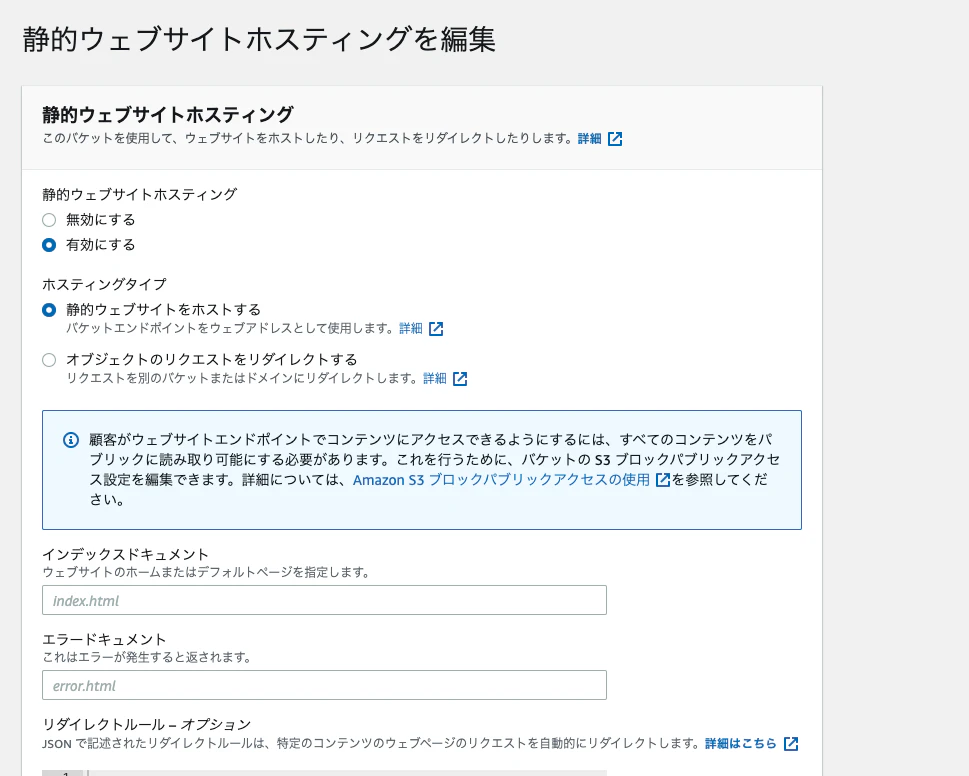Viewport: 969px width, 776px height.
Task: Click the リダイレクトルール – オプション heading
Action: click(146, 724)
